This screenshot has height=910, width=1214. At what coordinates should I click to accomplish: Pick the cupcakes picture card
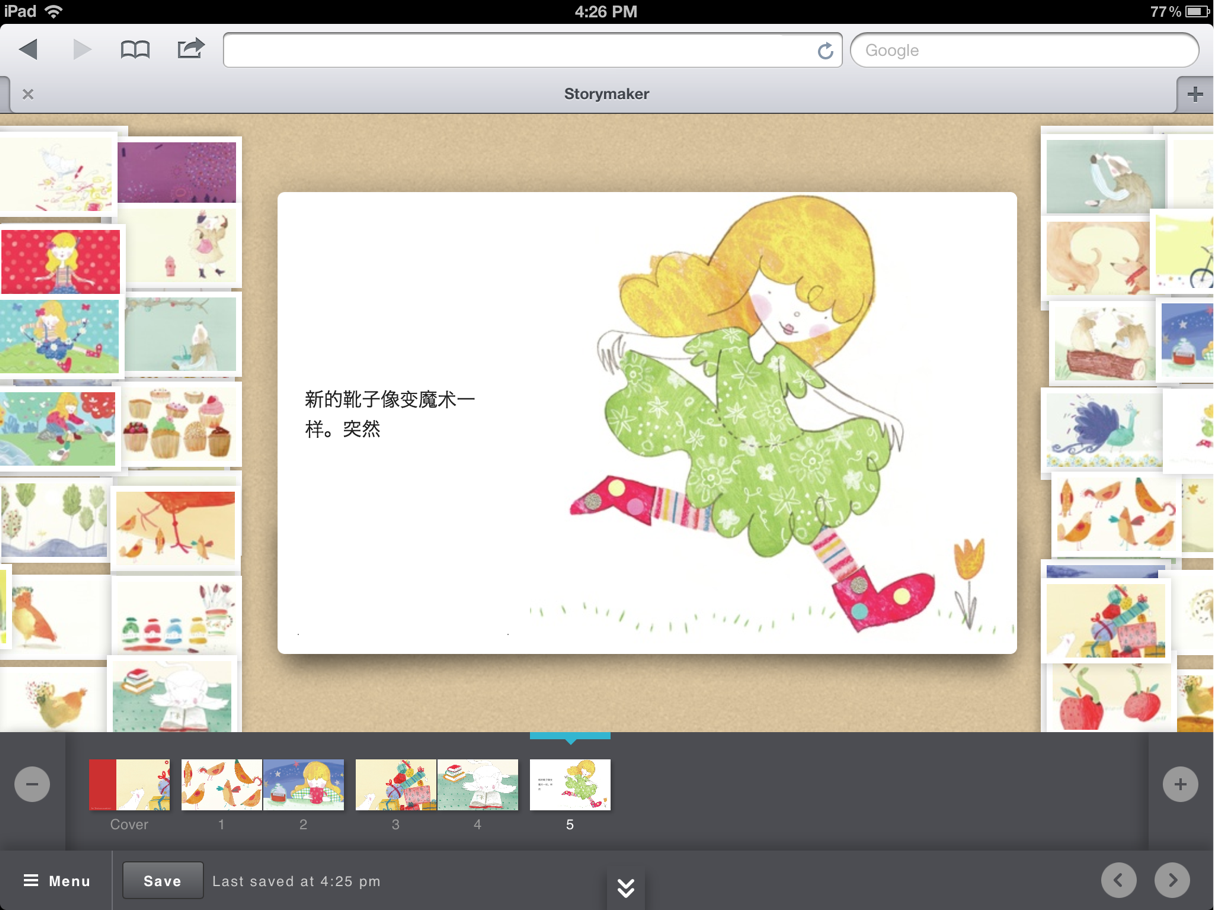coord(178,426)
